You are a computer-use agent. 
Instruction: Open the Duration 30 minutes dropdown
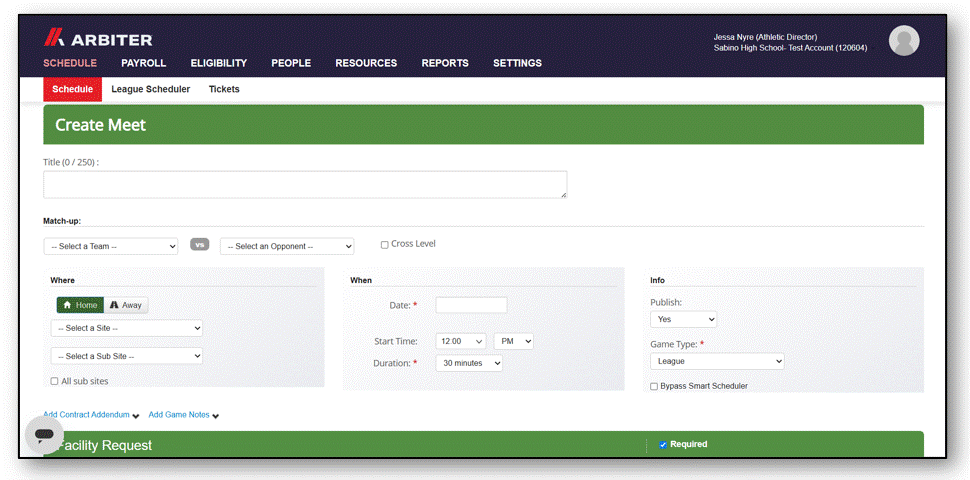(x=469, y=363)
